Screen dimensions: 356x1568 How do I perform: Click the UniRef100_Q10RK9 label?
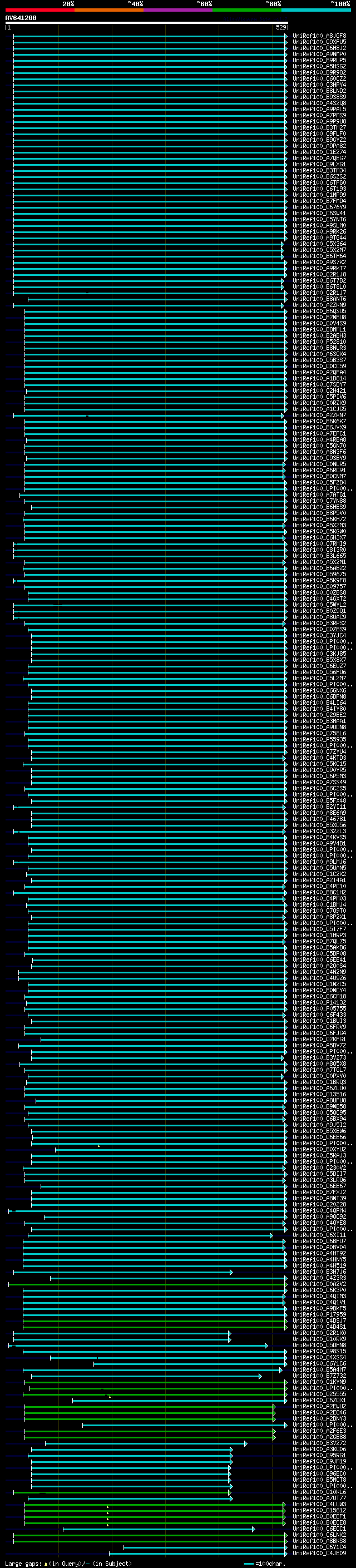pos(319,1339)
